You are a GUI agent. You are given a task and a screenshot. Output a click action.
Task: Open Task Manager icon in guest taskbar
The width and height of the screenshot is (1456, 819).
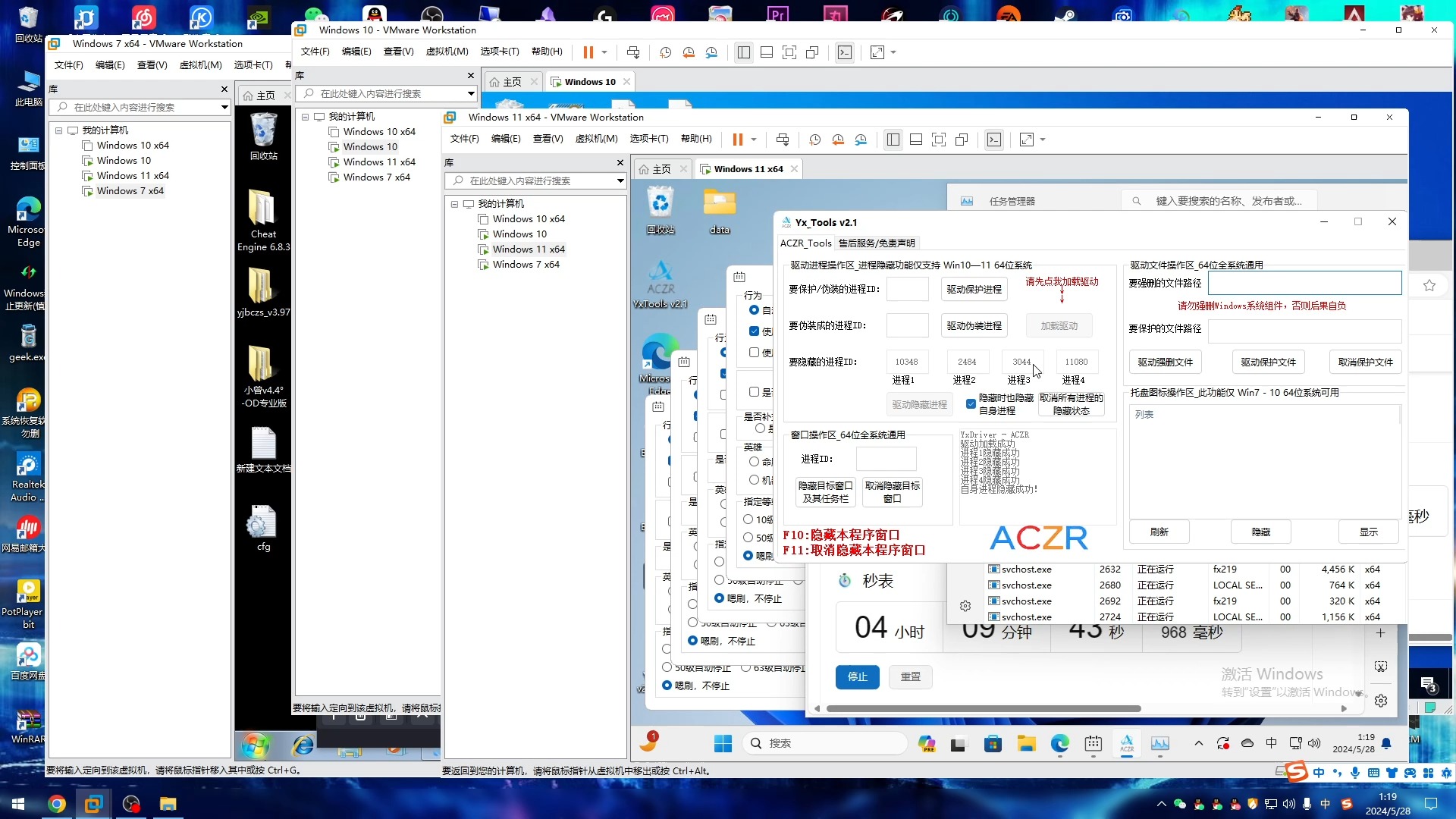1160,743
